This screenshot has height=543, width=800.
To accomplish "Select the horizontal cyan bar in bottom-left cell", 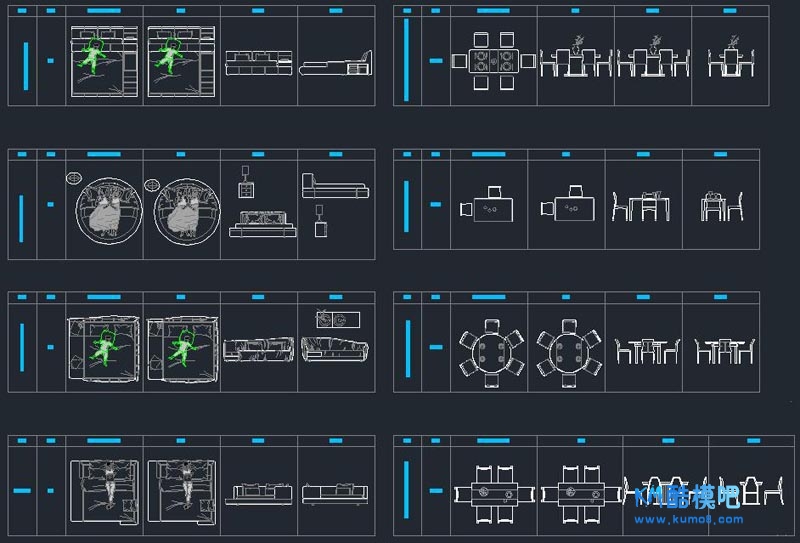I will point(22,491).
